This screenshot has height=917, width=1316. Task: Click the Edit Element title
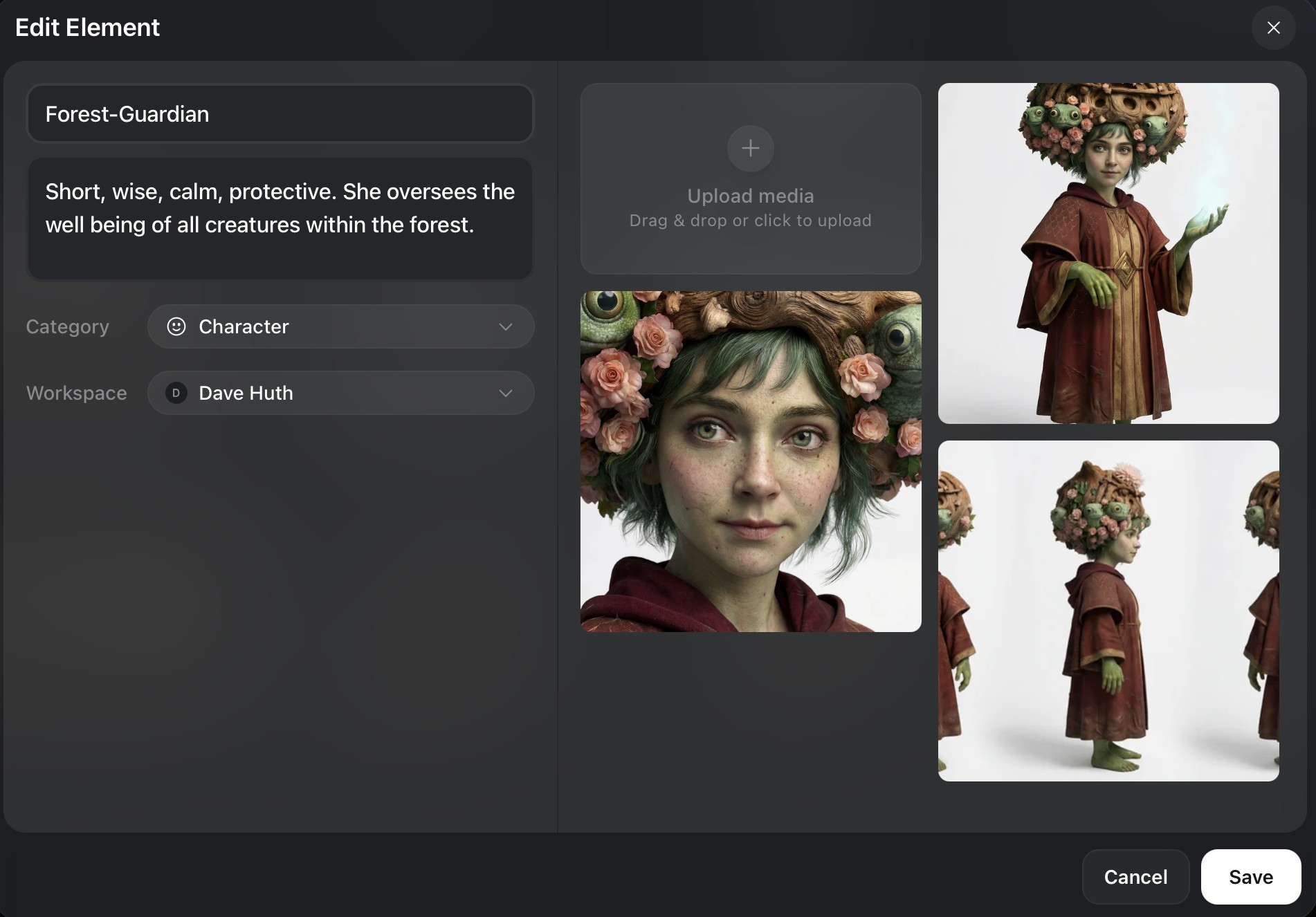[x=87, y=28]
